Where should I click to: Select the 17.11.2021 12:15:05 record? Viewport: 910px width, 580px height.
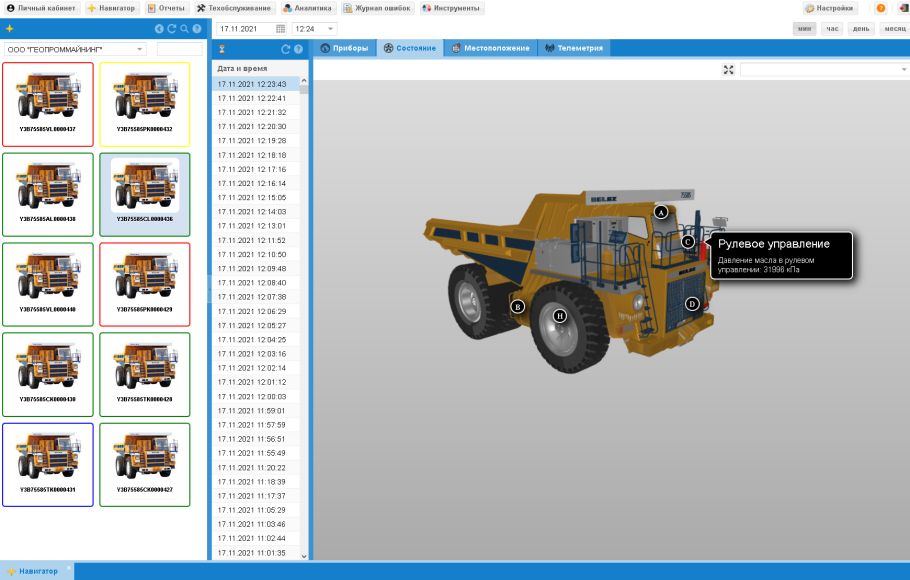point(256,197)
